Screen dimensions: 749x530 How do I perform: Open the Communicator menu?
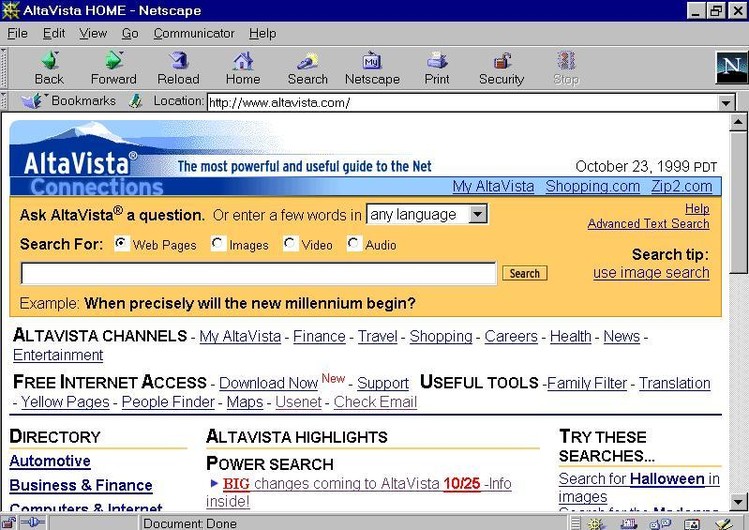coord(194,33)
